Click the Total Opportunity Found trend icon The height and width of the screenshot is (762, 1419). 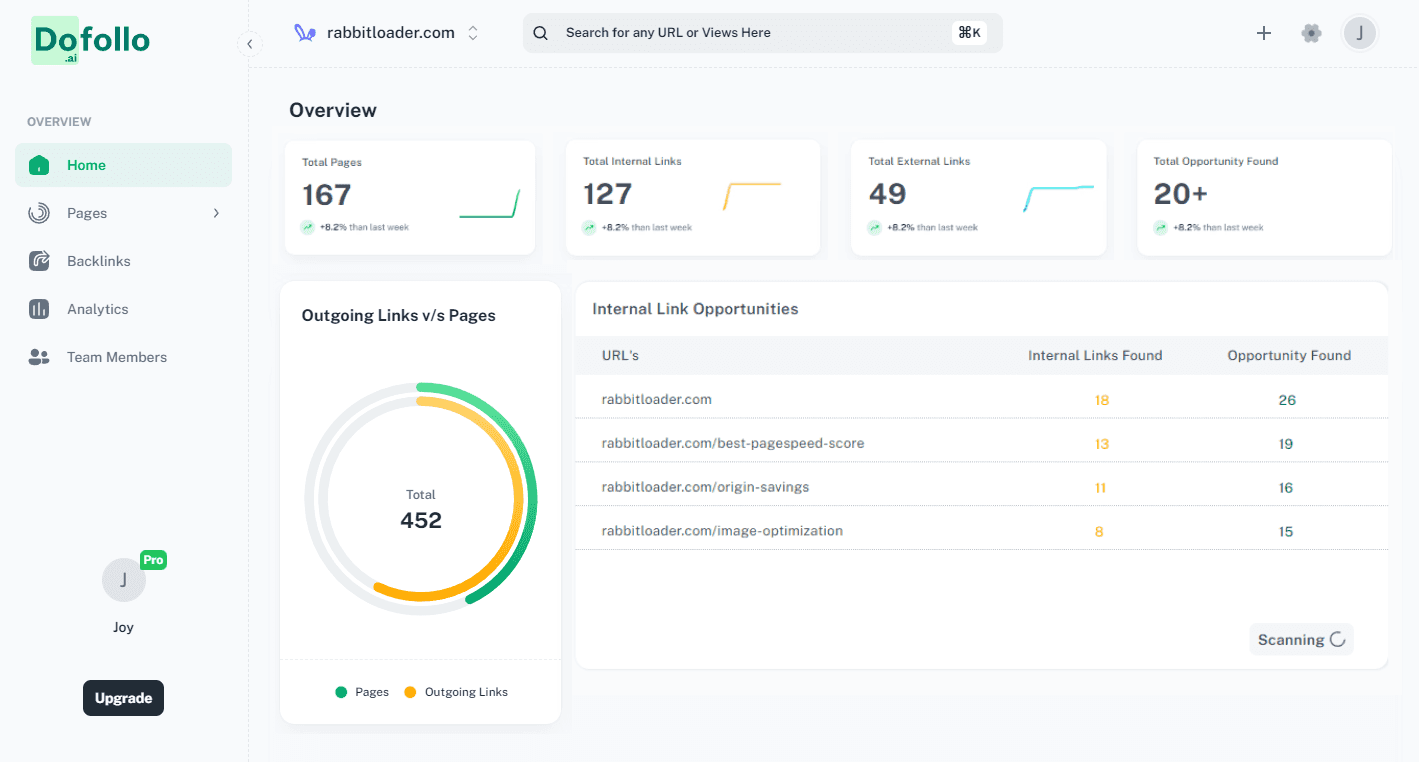pyautogui.click(x=1161, y=227)
